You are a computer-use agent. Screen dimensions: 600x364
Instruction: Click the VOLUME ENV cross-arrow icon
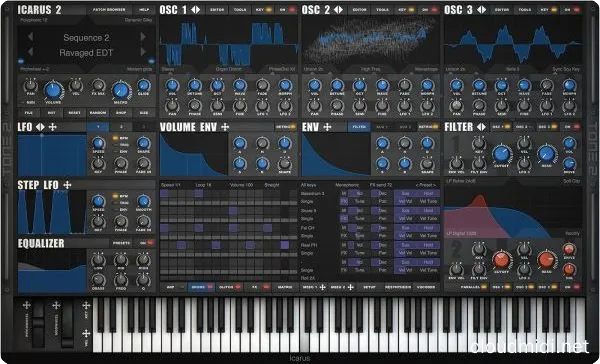[225, 127]
